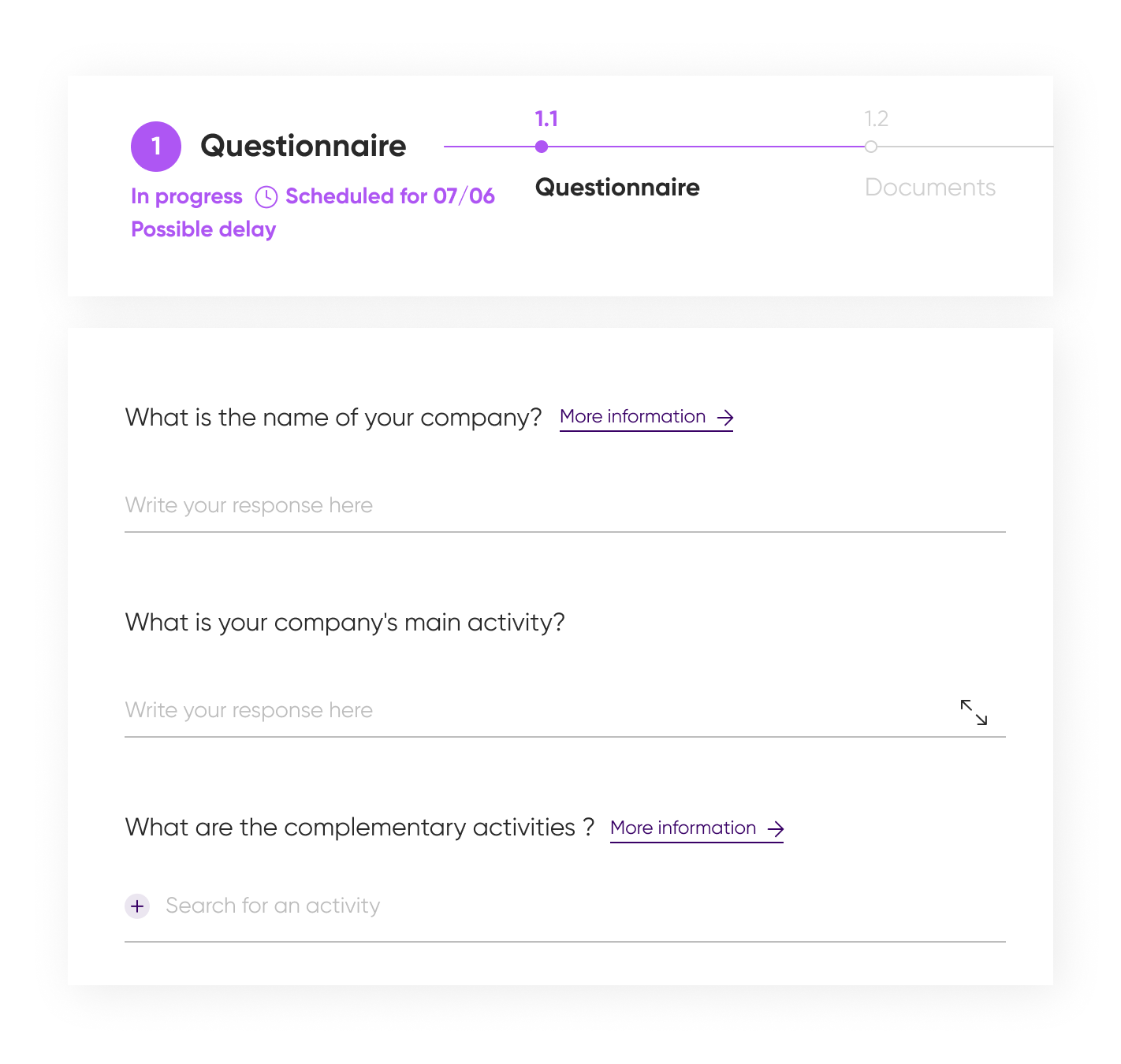Screen dimensions: 1121x1064
Task: Click the purple step 1 circle badge
Action: pyautogui.click(x=156, y=147)
